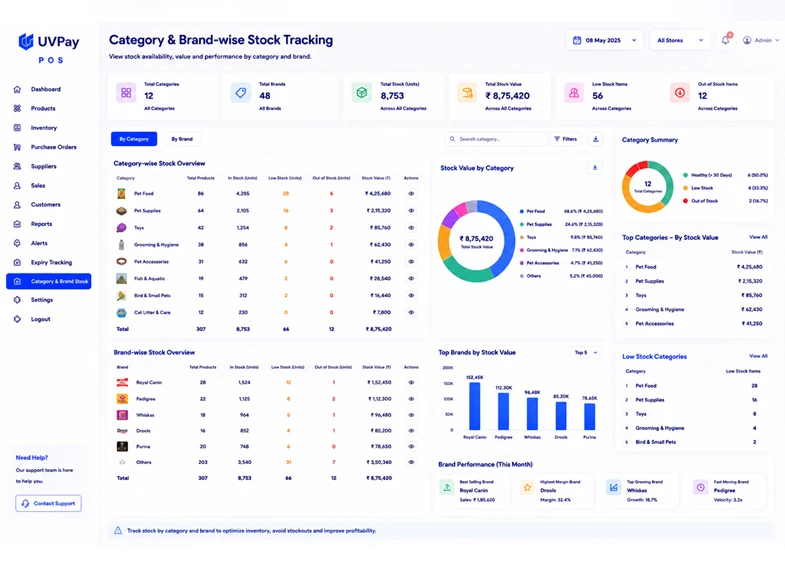Open the Suppliers page
Viewport: 785px width, 563px height.
pyautogui.click(x=44, y=166)
